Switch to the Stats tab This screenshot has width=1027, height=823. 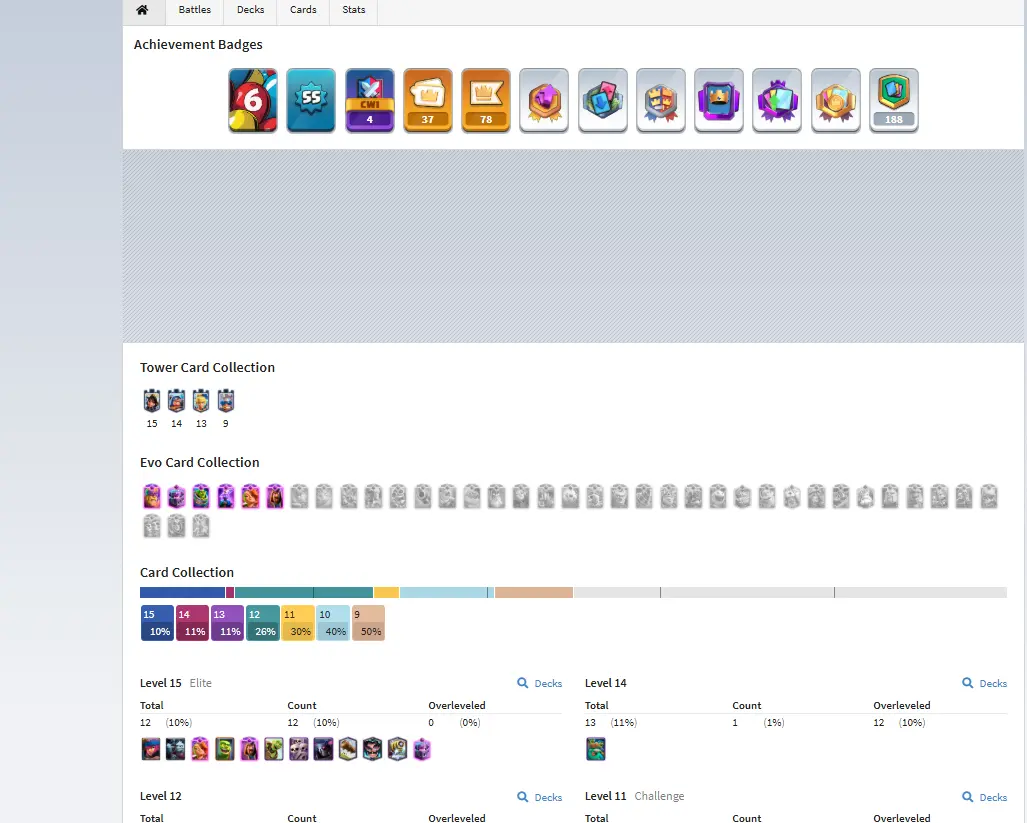pyautogui.click(x=354, y=10)
